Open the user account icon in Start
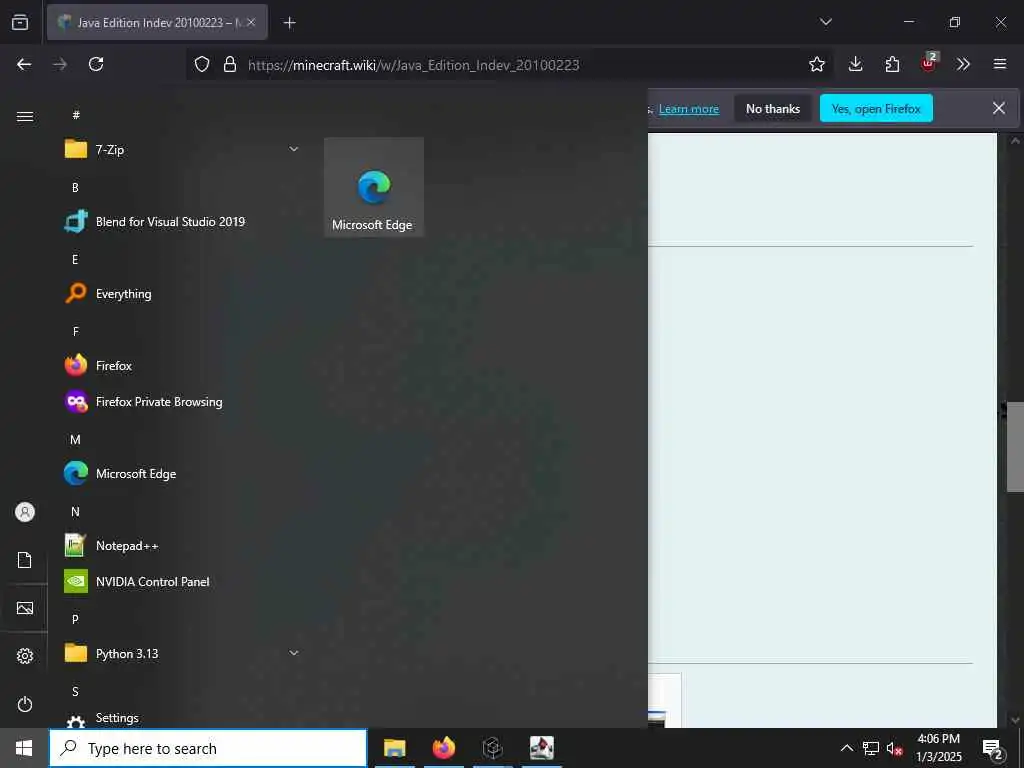Image resolution: width=1024 pixels, height=768 pixels. point(25,512)
